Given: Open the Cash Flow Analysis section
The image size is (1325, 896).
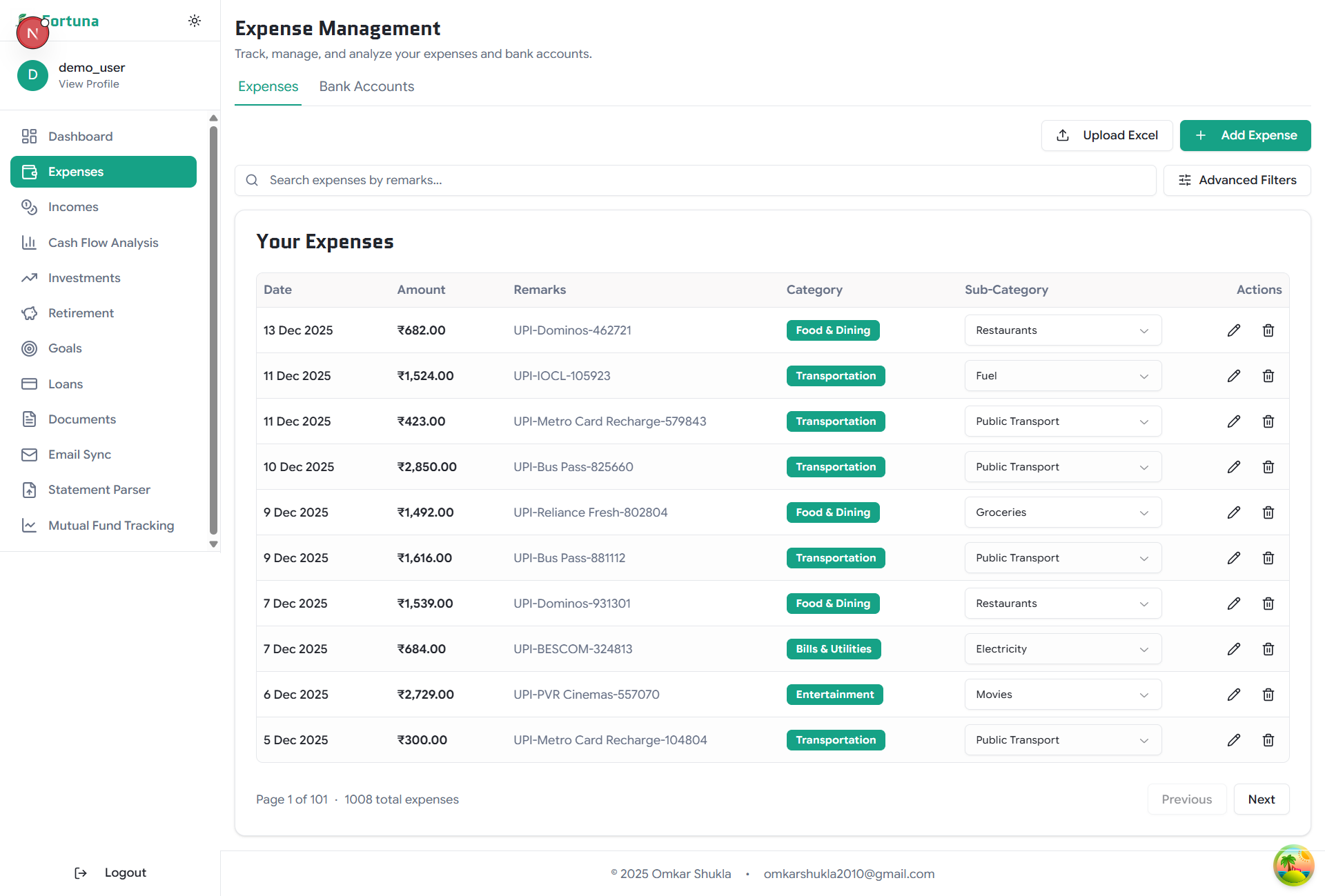Looking at the screenshot, I should 104,242.
